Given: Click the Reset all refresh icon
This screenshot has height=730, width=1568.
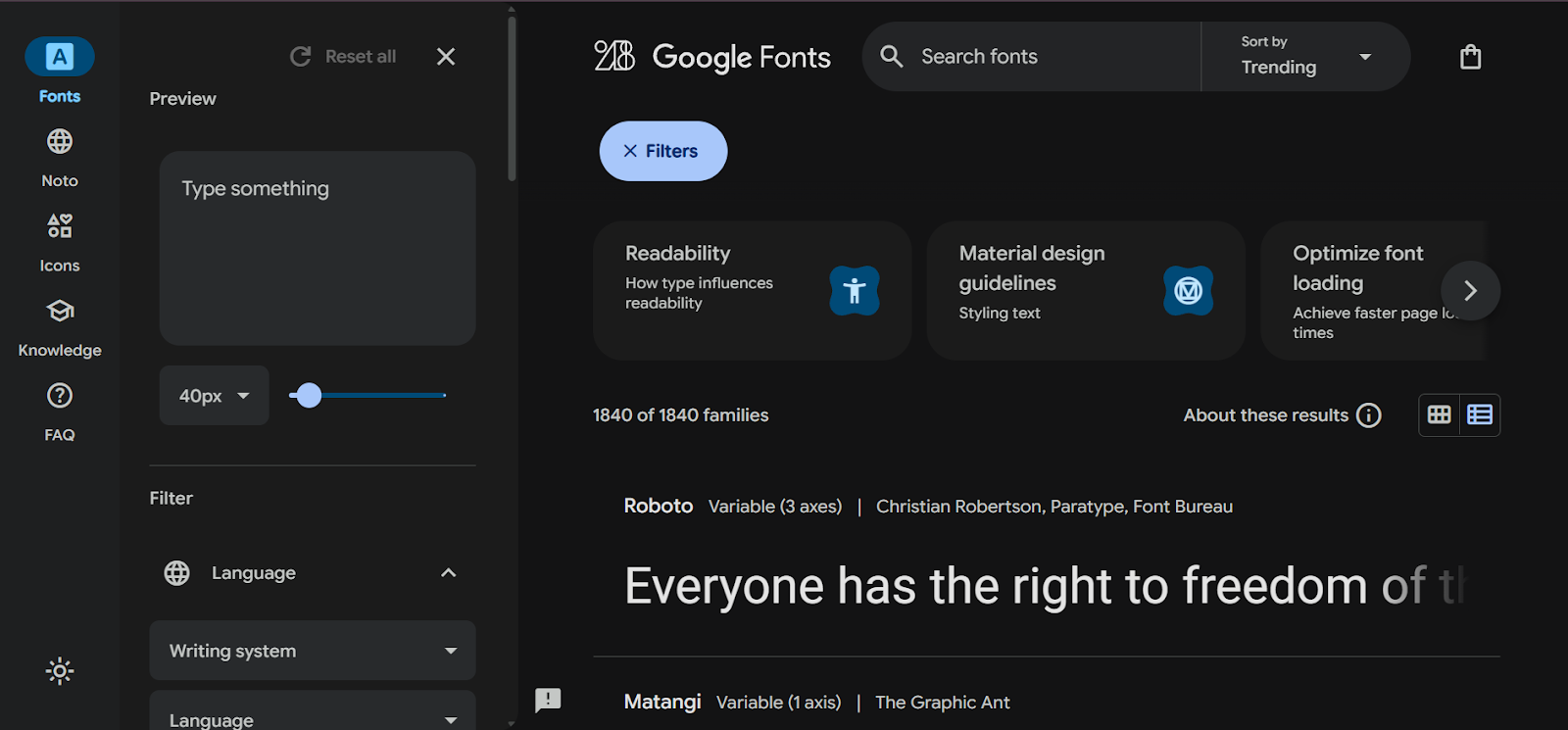Looking at the screenshot, I should pyautogui.click(x=301, y=57).
